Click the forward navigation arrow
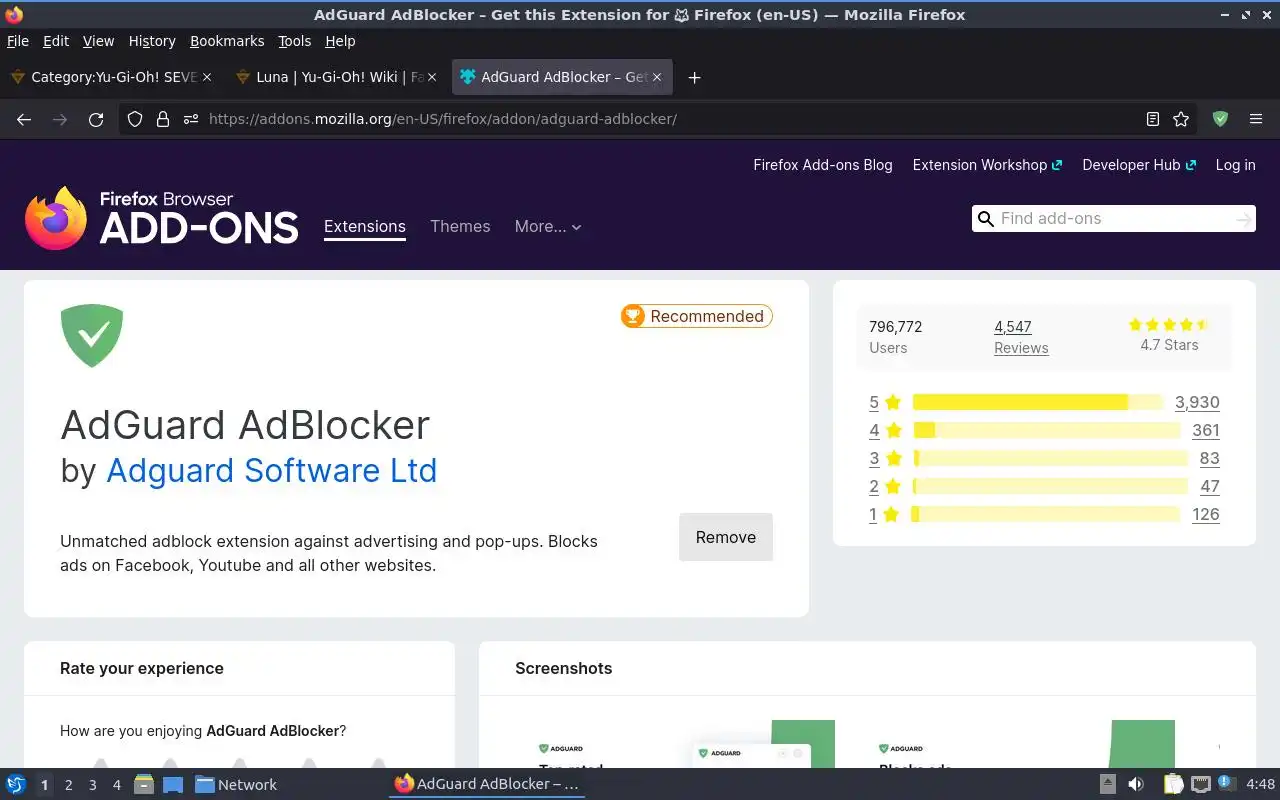Image resolution: width=1280 pixels, height=800 pixels. (x=60, y=119)
